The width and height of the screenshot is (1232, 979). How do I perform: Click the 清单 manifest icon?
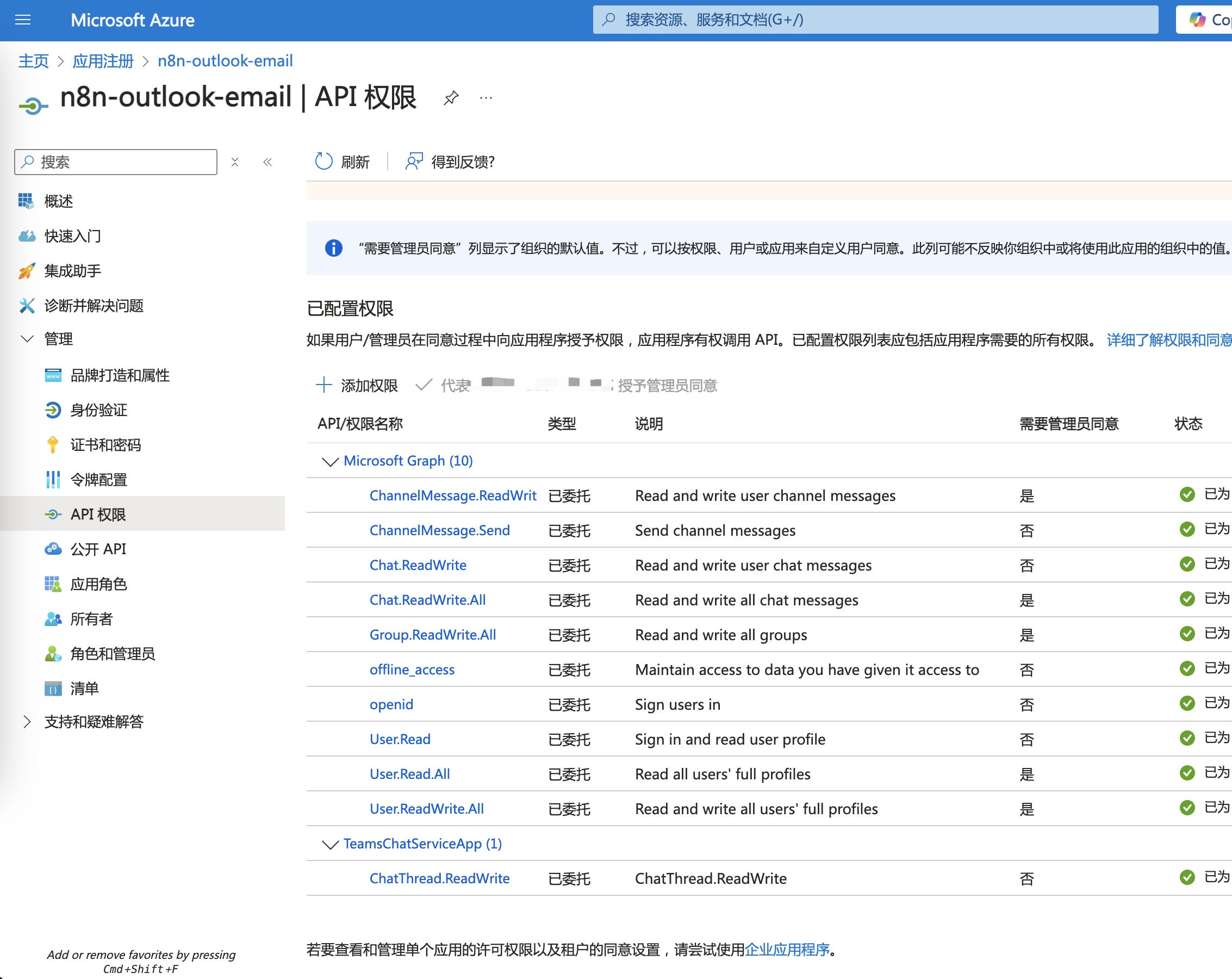click(53, 689)
